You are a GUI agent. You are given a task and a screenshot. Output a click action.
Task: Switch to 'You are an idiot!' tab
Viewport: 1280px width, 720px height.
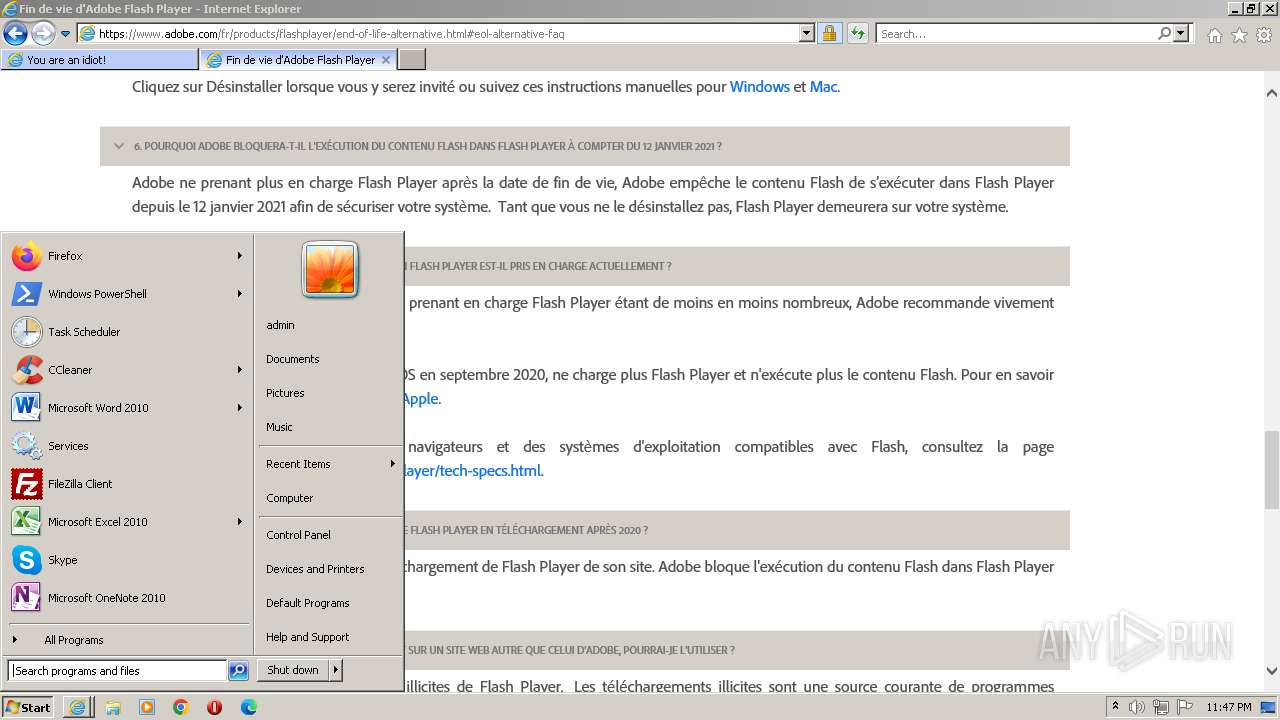coord(98,60)
